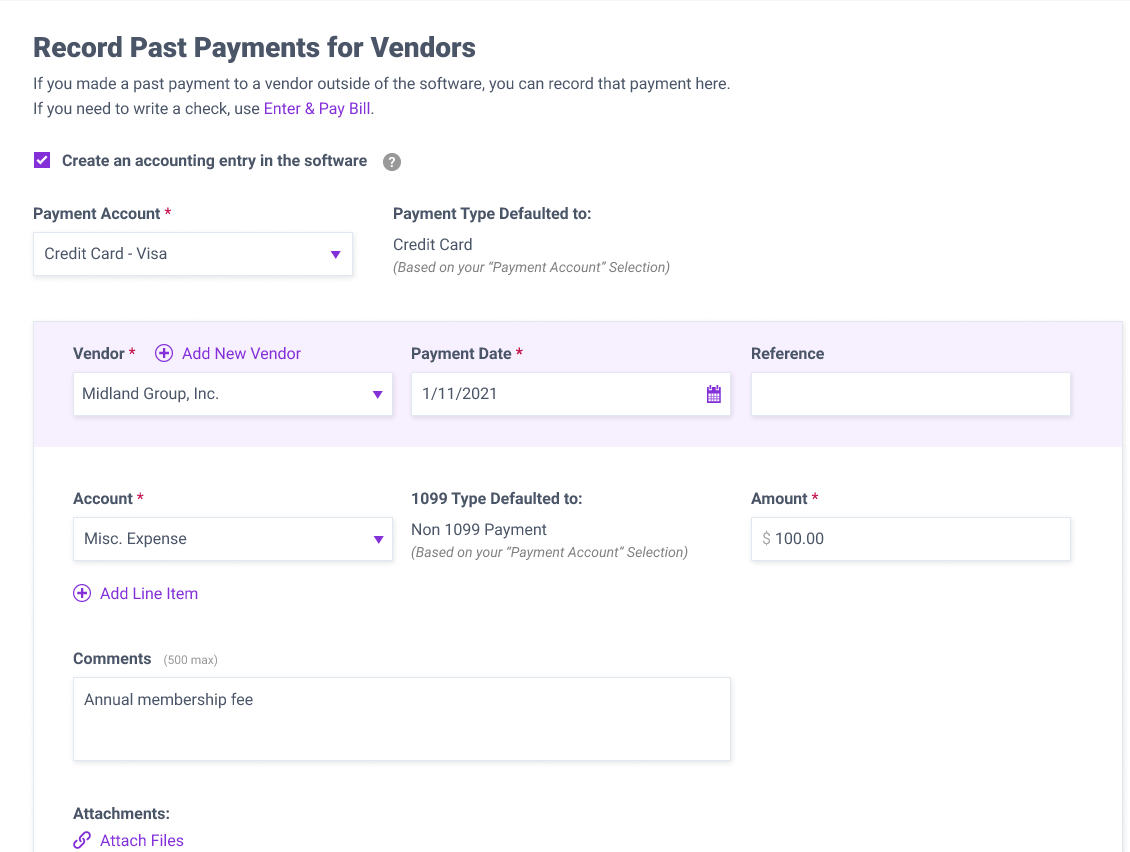Expand the Vendor dropdown showing Midland Group
This screenshot has height=852, width=1130.
coord(233,394)
